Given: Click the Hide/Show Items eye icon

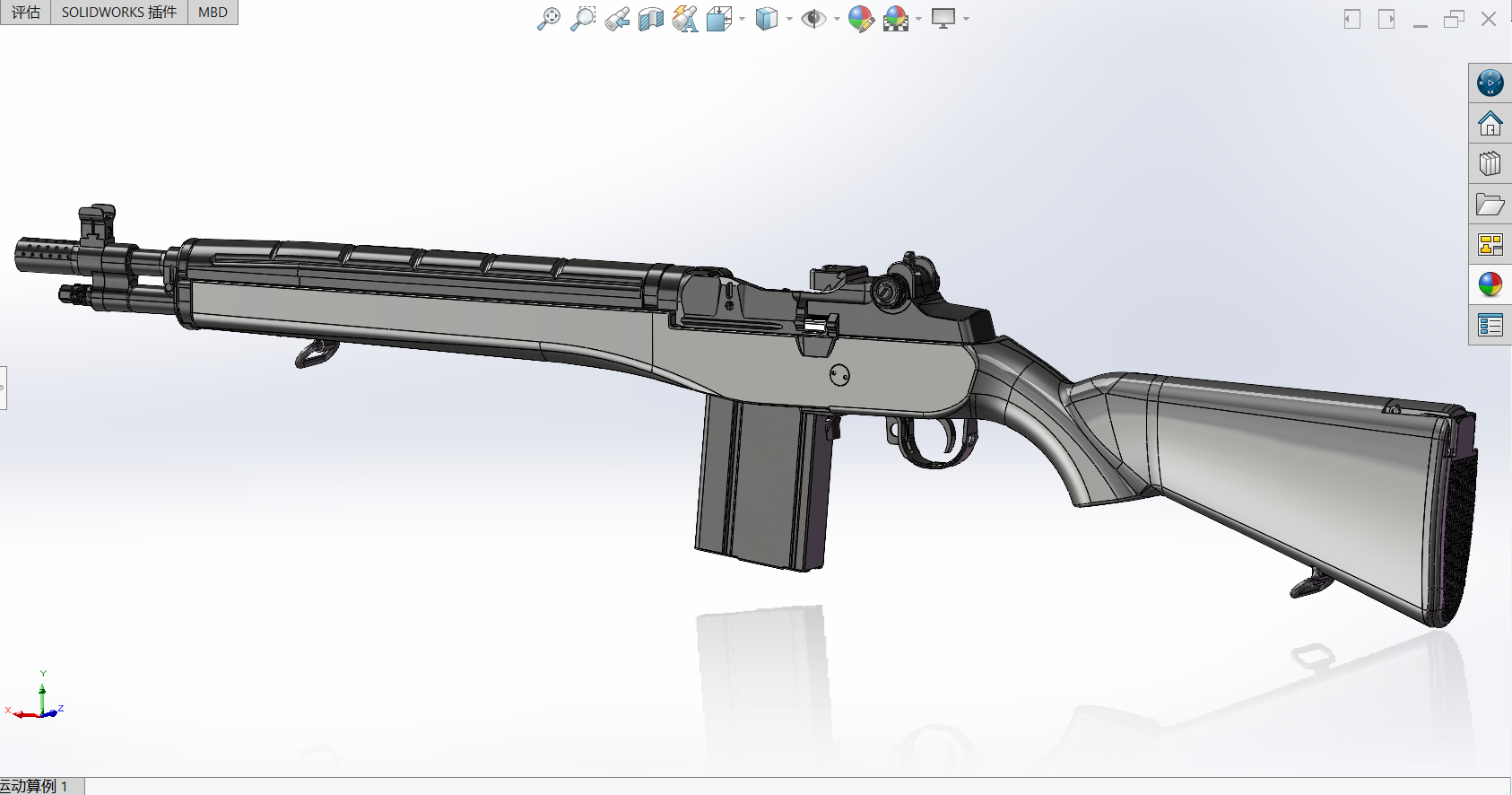Looking at the screenshot, I should pos(813,18).
